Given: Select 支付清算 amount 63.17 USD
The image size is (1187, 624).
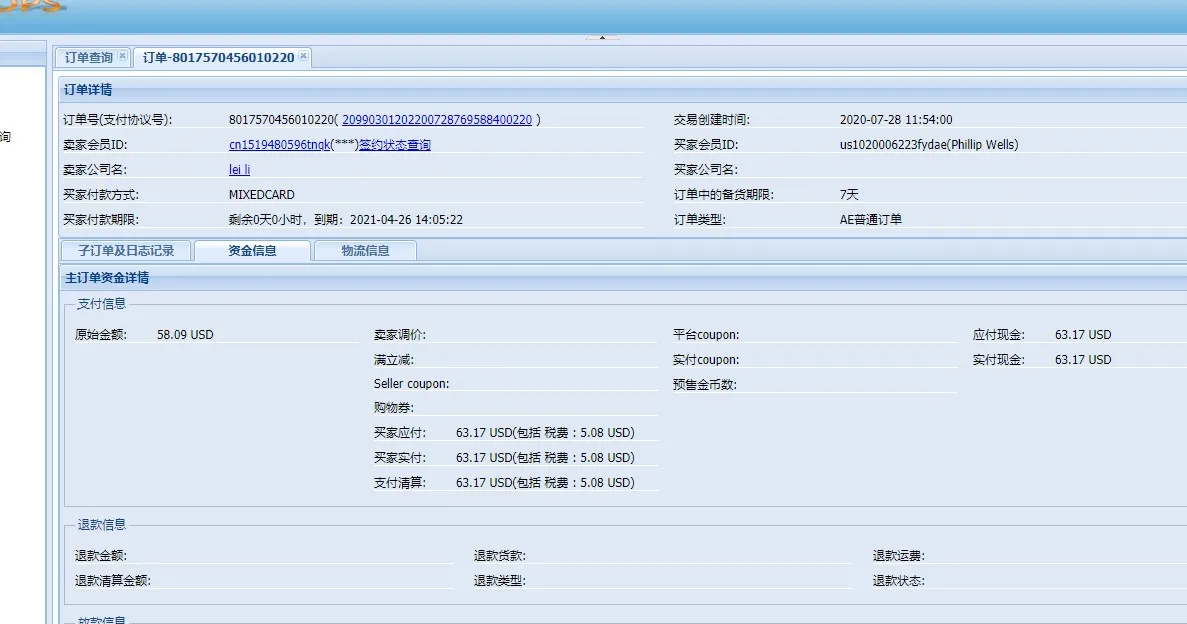Looking at the screenshot, I should coord(484,483).
